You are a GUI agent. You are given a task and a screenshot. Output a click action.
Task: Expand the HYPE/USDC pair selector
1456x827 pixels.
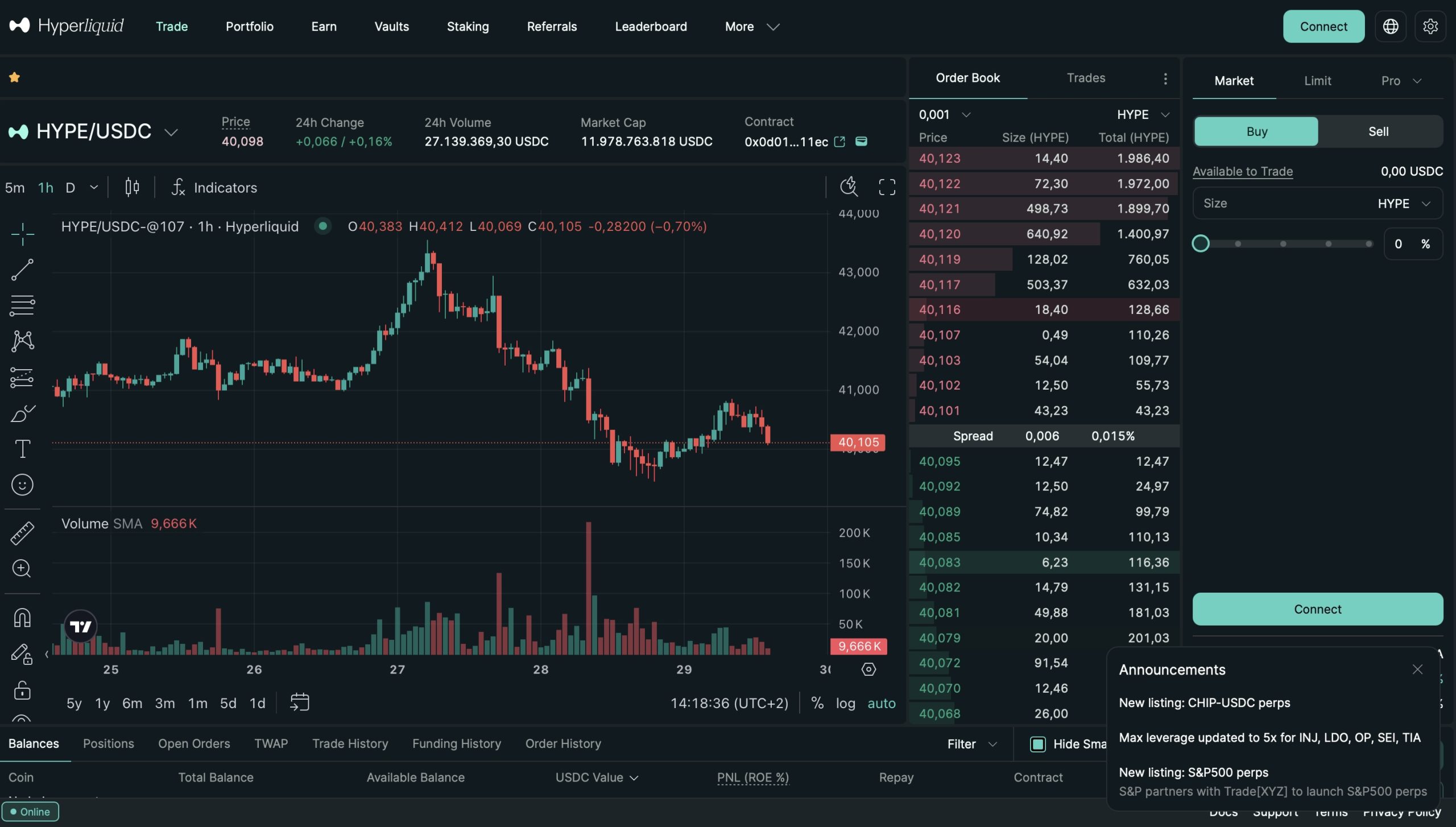(171, 132)
